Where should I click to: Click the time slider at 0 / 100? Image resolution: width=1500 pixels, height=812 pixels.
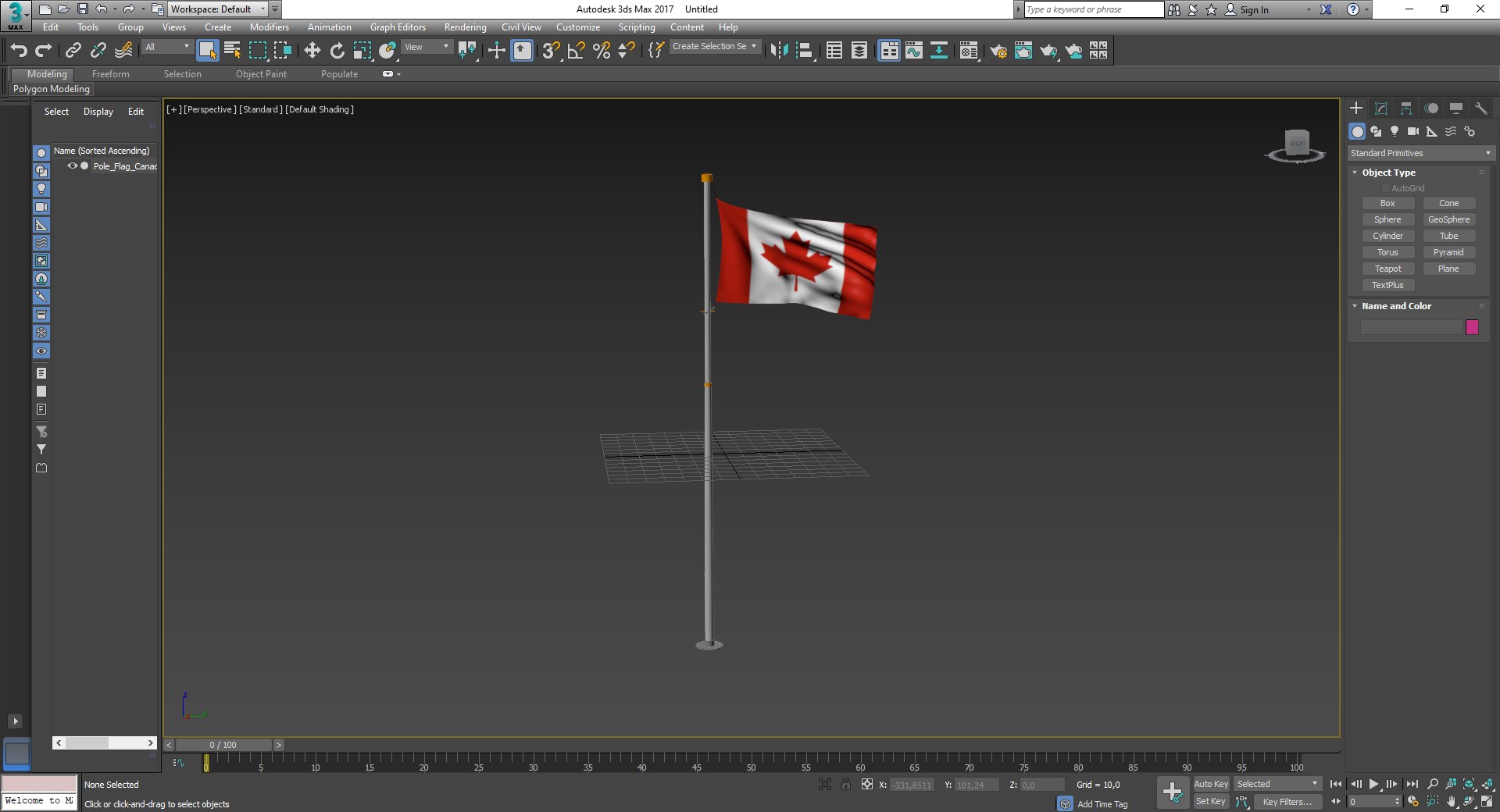[x=223, y=745]
